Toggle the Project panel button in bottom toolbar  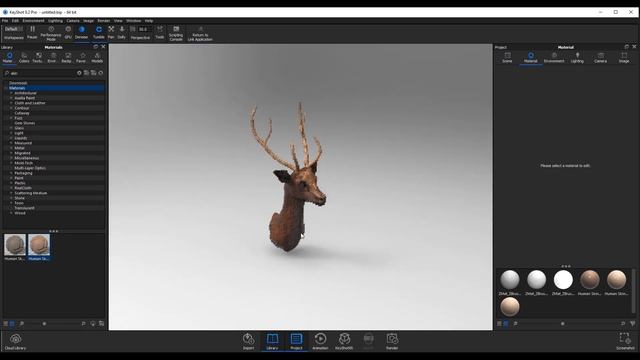tap(296, 341)
